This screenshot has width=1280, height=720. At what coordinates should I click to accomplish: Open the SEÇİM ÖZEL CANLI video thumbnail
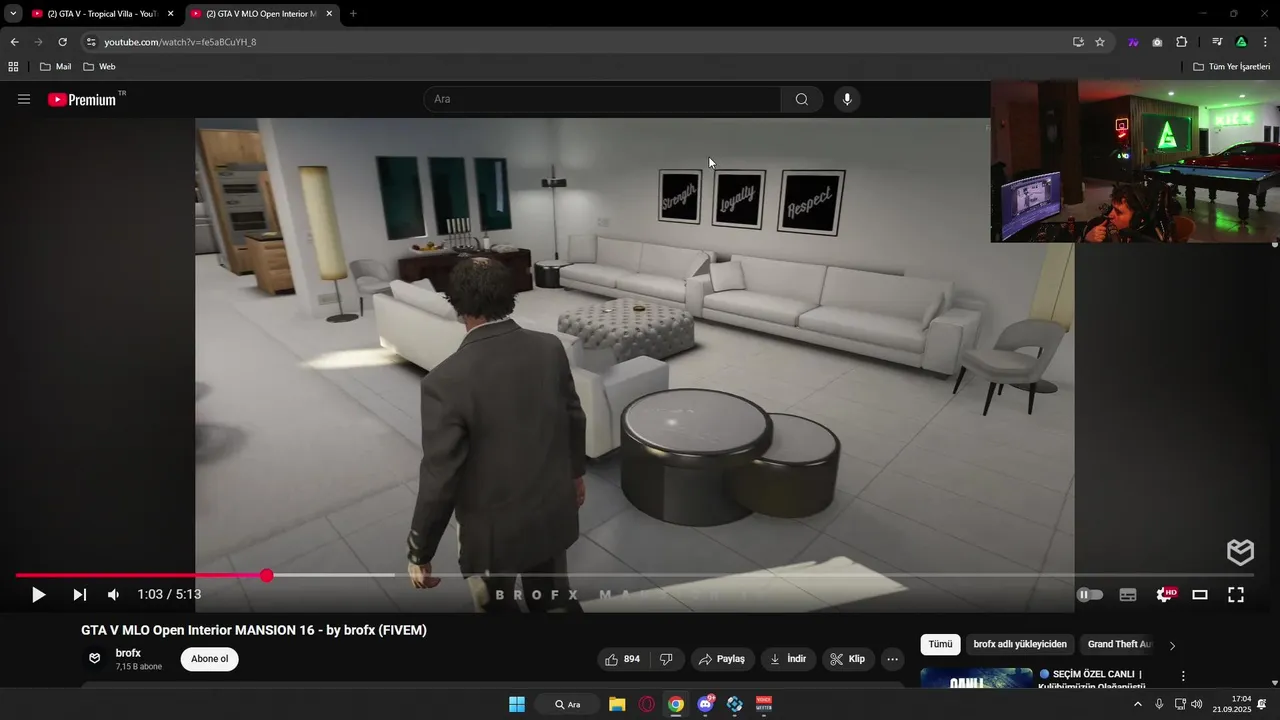pos(976,678)
